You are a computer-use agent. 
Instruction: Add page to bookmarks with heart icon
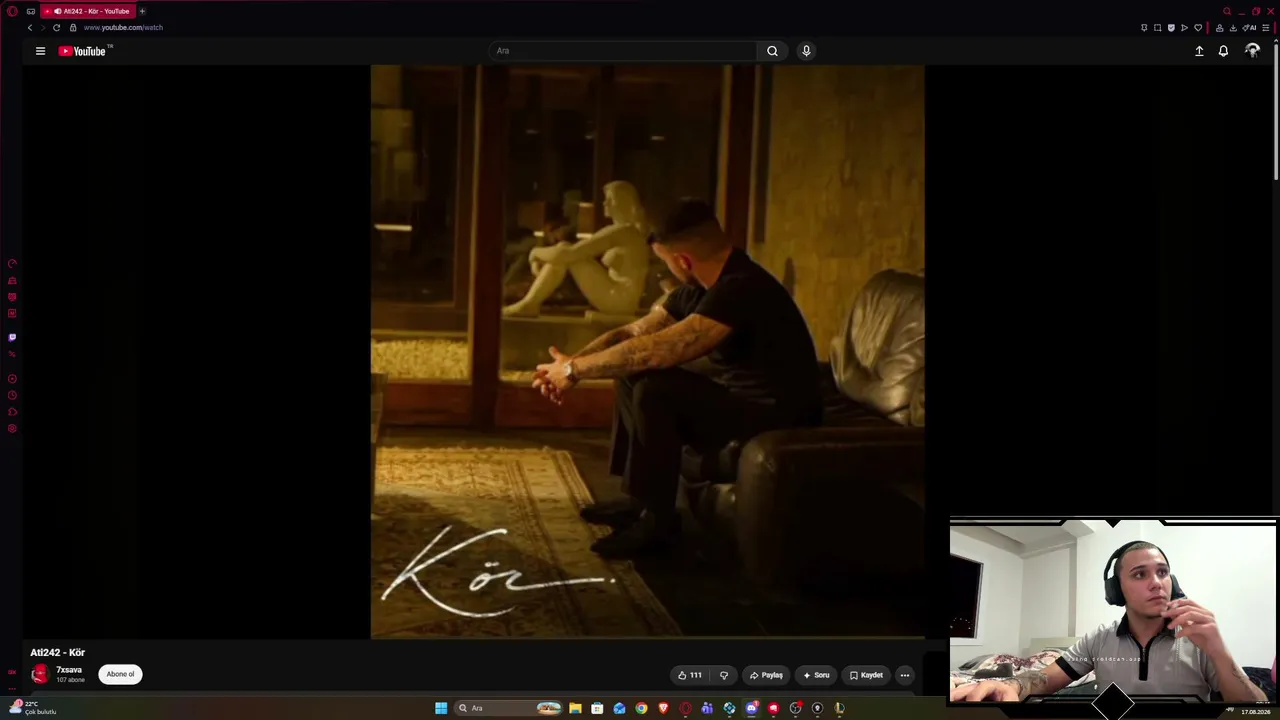coord(1198,28)
